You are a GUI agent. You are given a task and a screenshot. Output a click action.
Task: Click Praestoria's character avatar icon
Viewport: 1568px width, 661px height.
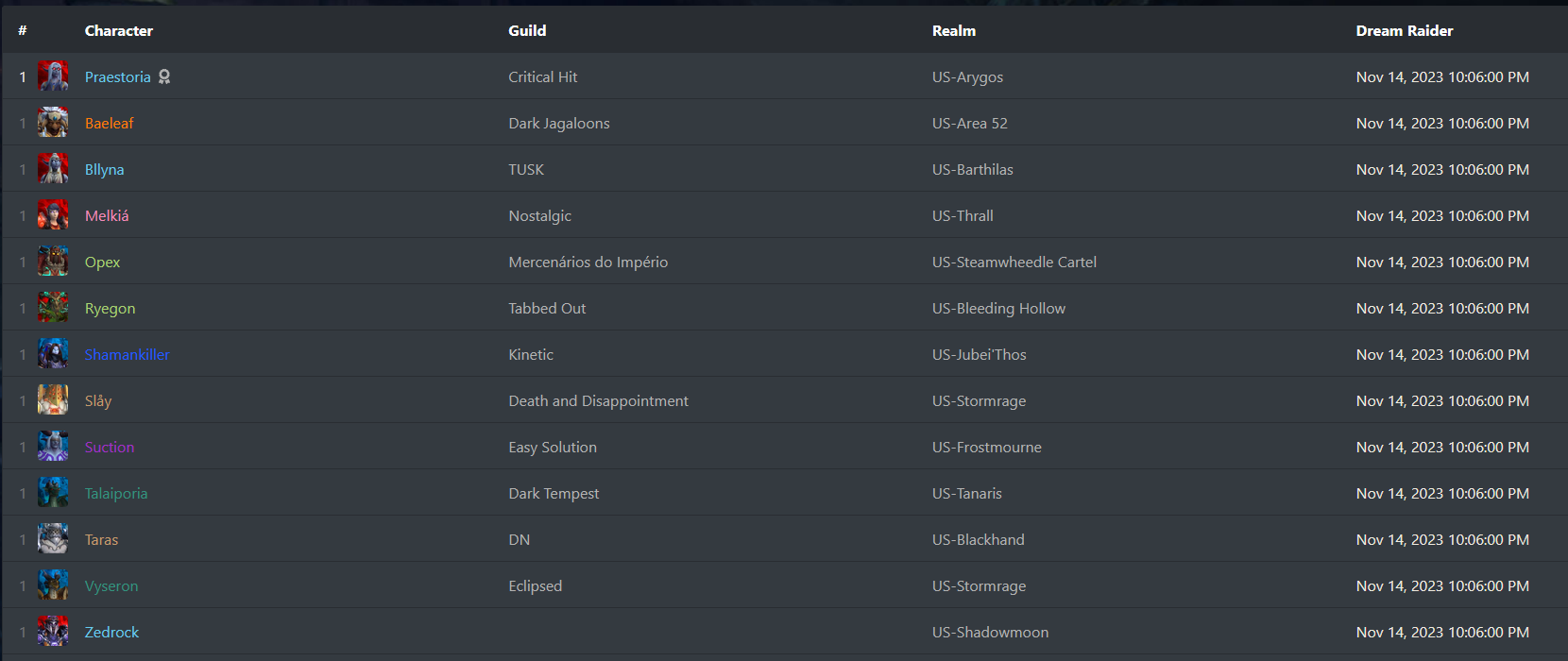(x=53, y=76)
